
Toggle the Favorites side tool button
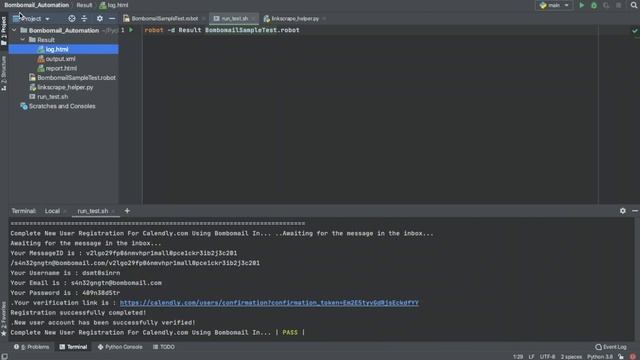click(x=4, y=318)
